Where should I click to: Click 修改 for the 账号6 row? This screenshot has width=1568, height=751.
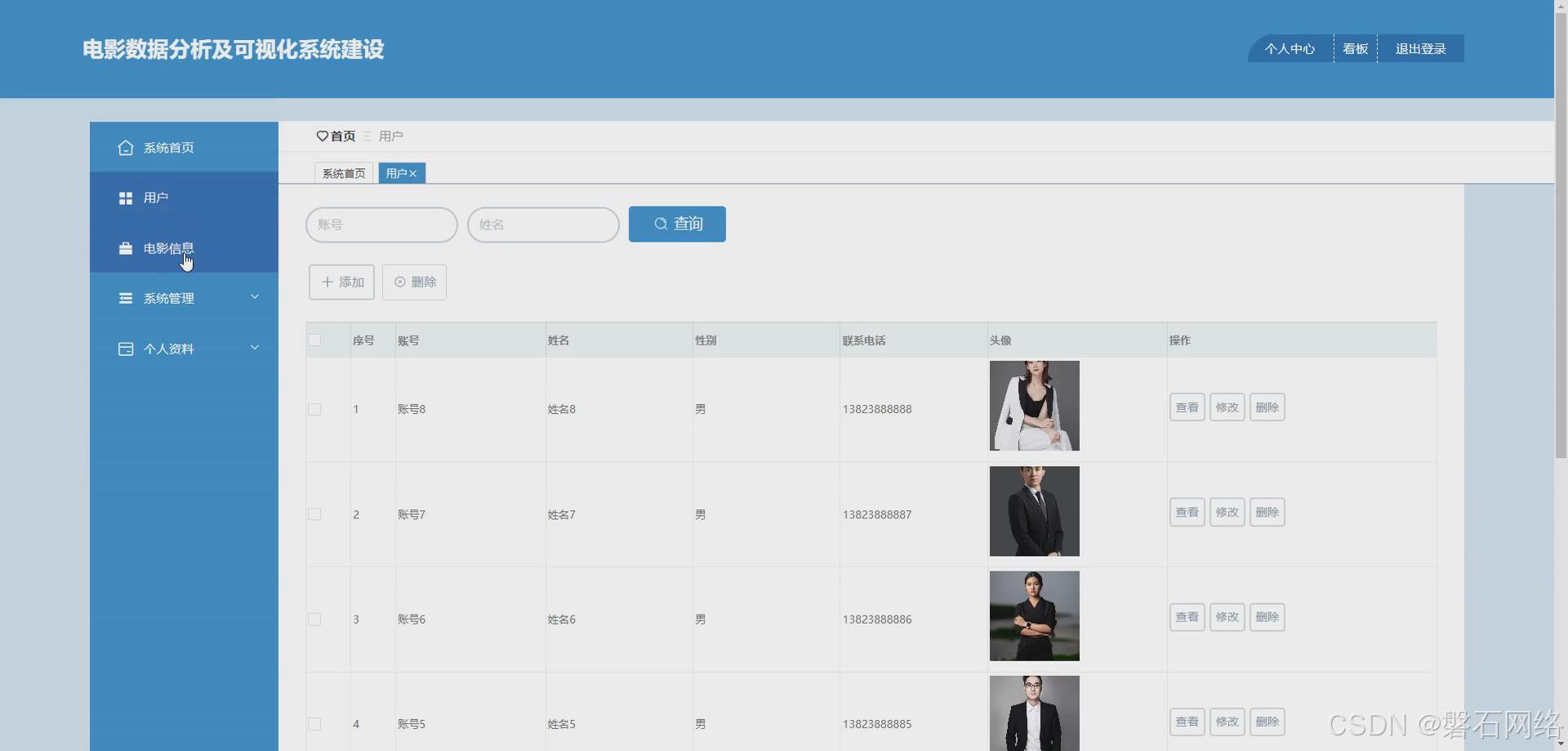point(1227,617)
